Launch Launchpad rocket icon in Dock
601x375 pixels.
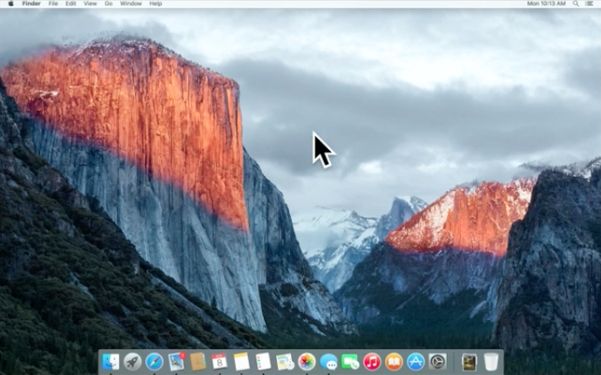(x=133, y=362)
